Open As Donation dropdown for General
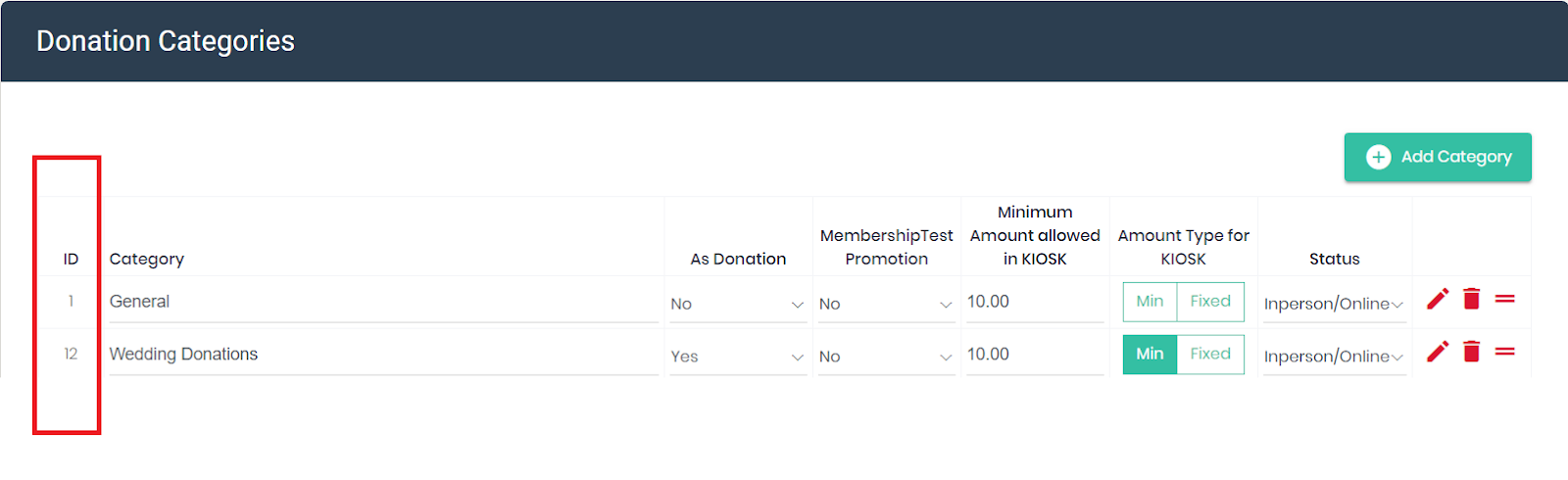Screen dimensions: 1568x480 point(738,305)
